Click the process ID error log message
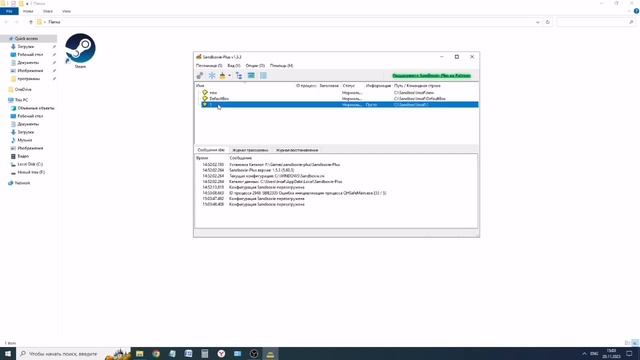 tap(308, 193)
